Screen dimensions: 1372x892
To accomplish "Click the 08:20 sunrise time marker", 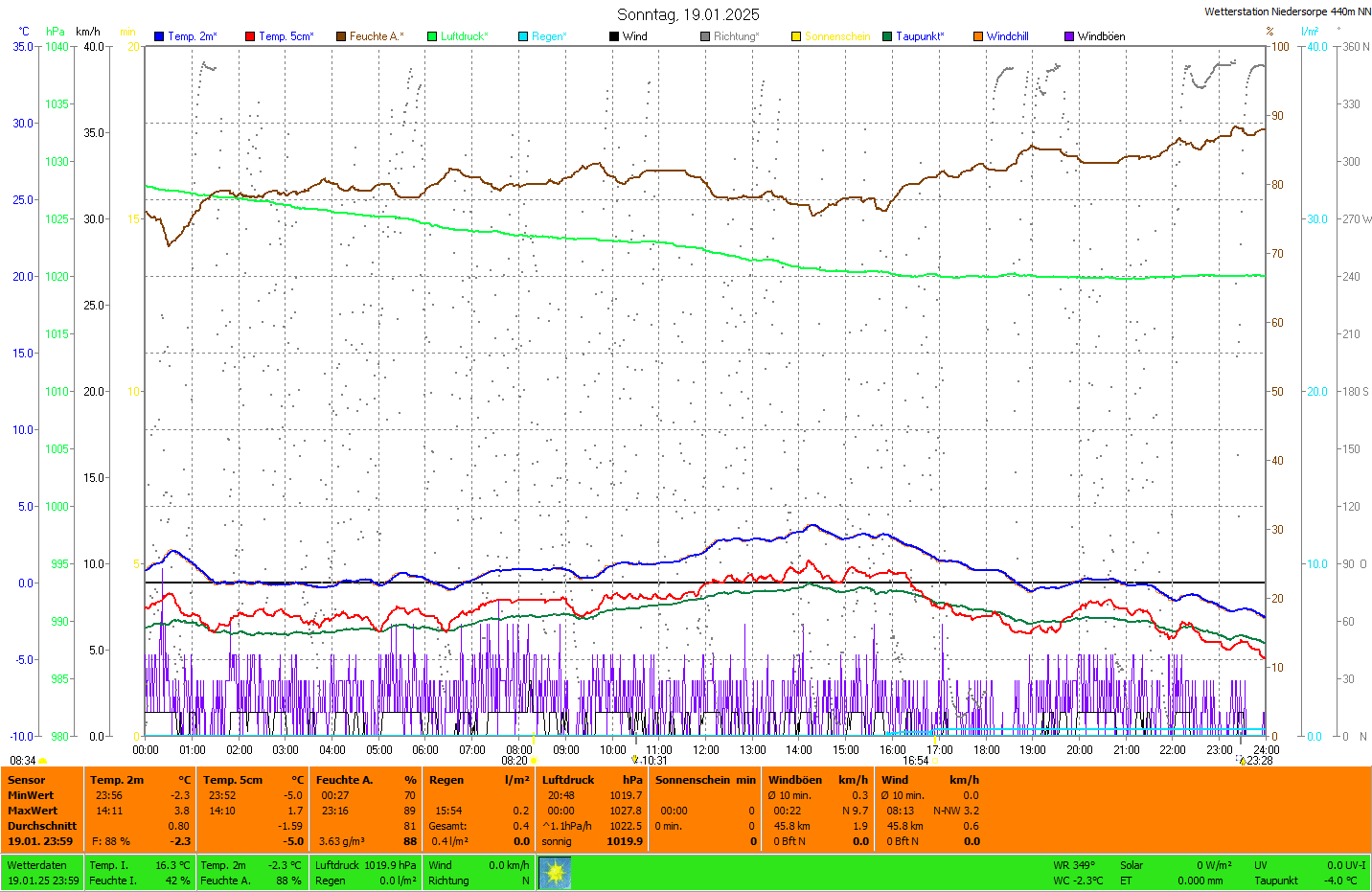I will click(514, 761).
